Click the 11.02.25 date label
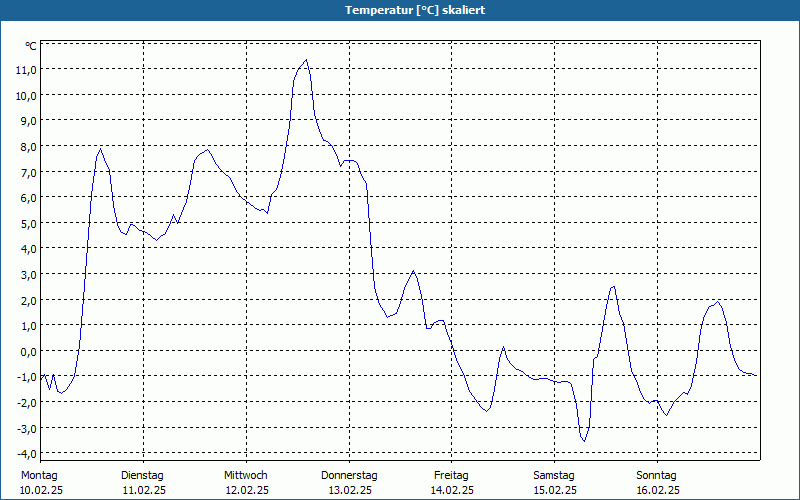 [144, 491]
